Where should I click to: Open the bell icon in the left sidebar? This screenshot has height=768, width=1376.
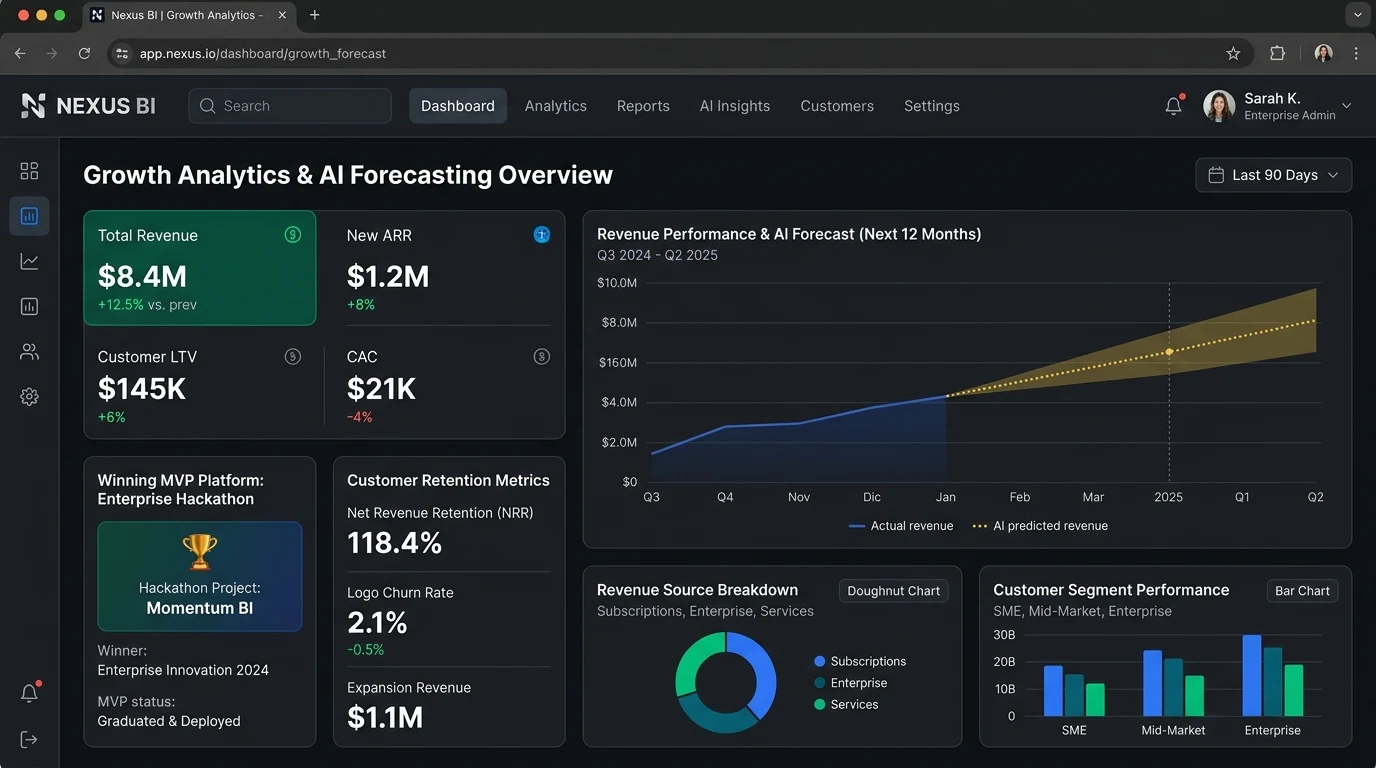[29, 693]
